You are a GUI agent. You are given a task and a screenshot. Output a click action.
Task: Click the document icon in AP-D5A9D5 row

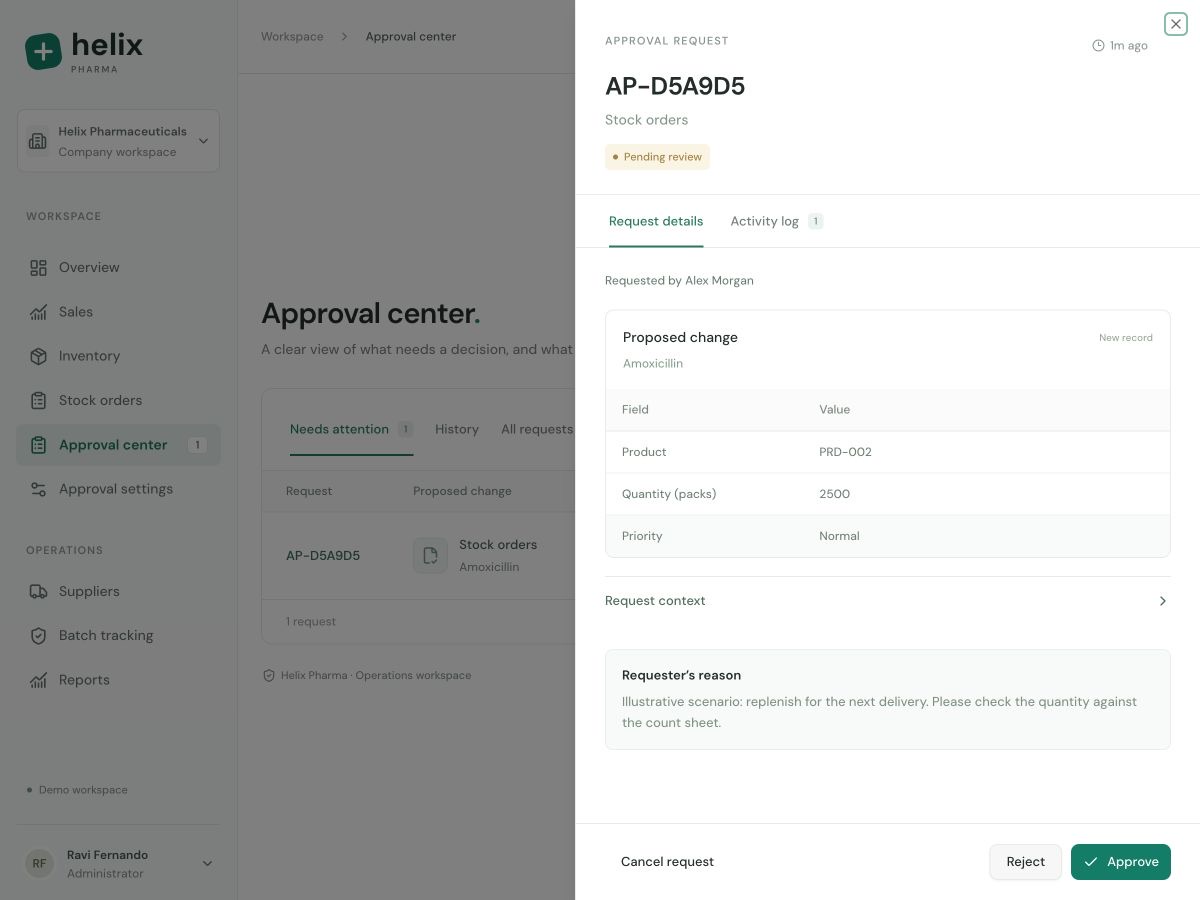pyautogui.click(x=430, y=556)
